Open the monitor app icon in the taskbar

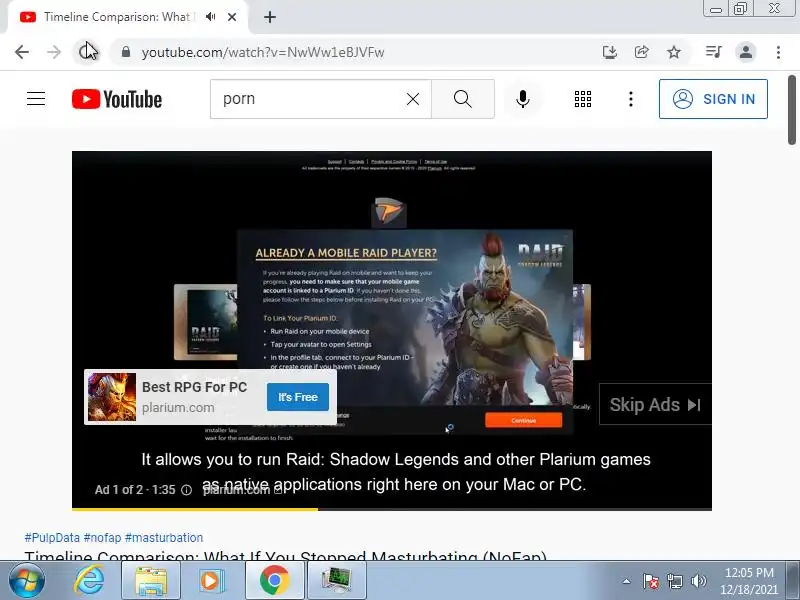tap(337, 581)
